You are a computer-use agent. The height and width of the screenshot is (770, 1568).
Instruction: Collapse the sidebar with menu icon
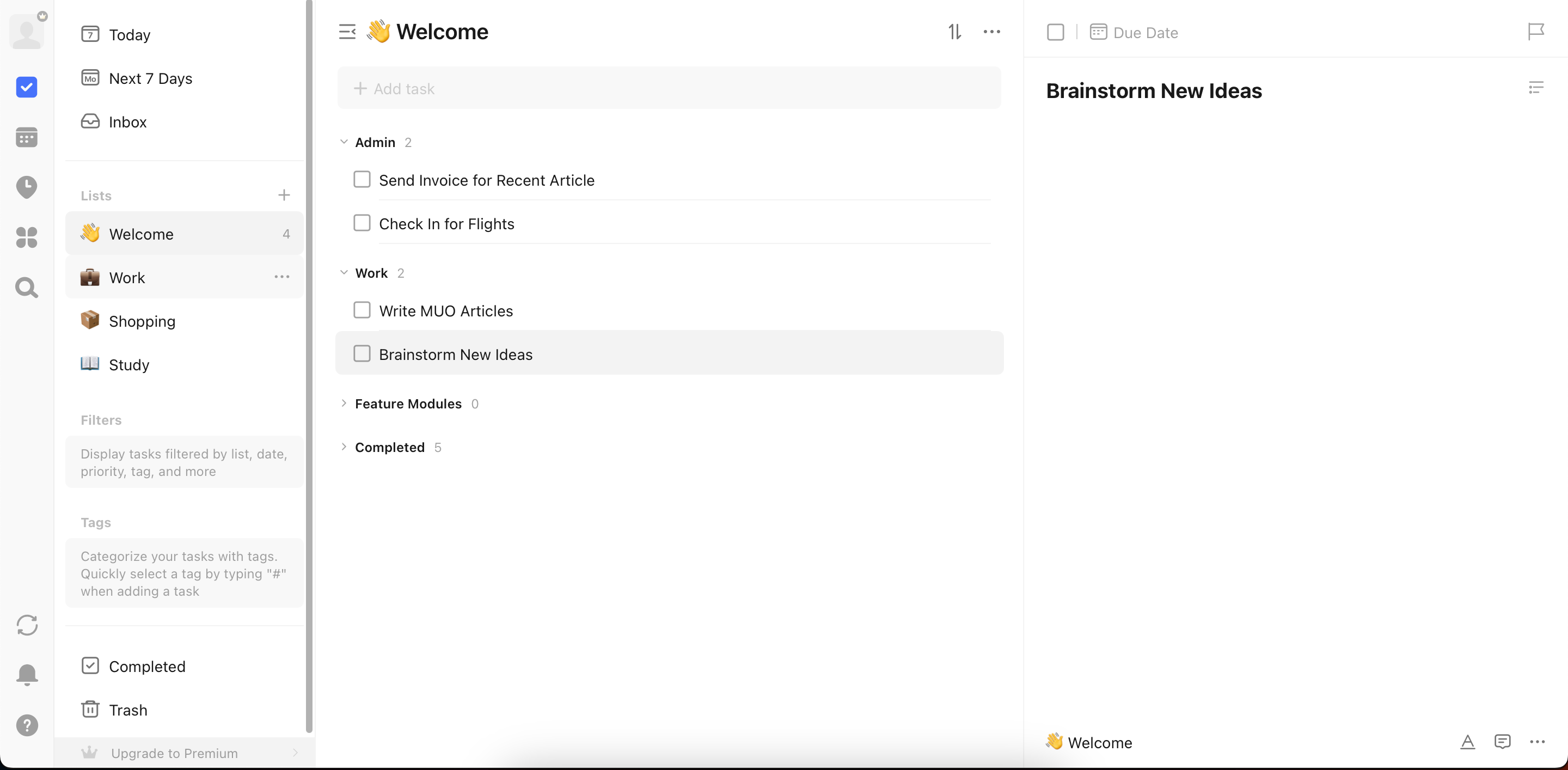347,32
